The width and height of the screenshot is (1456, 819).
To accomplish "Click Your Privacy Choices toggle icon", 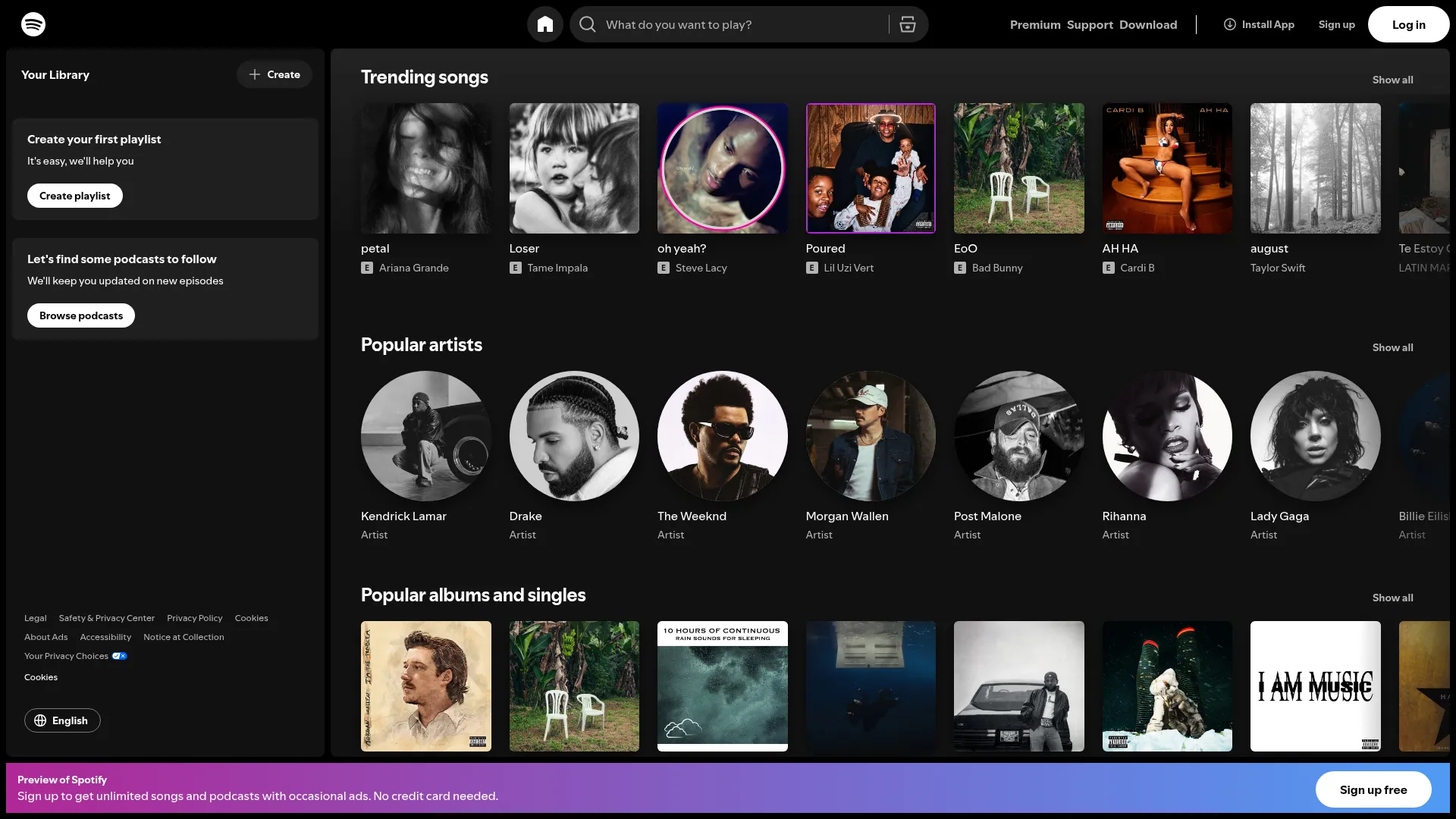I will tap(120, 656).
